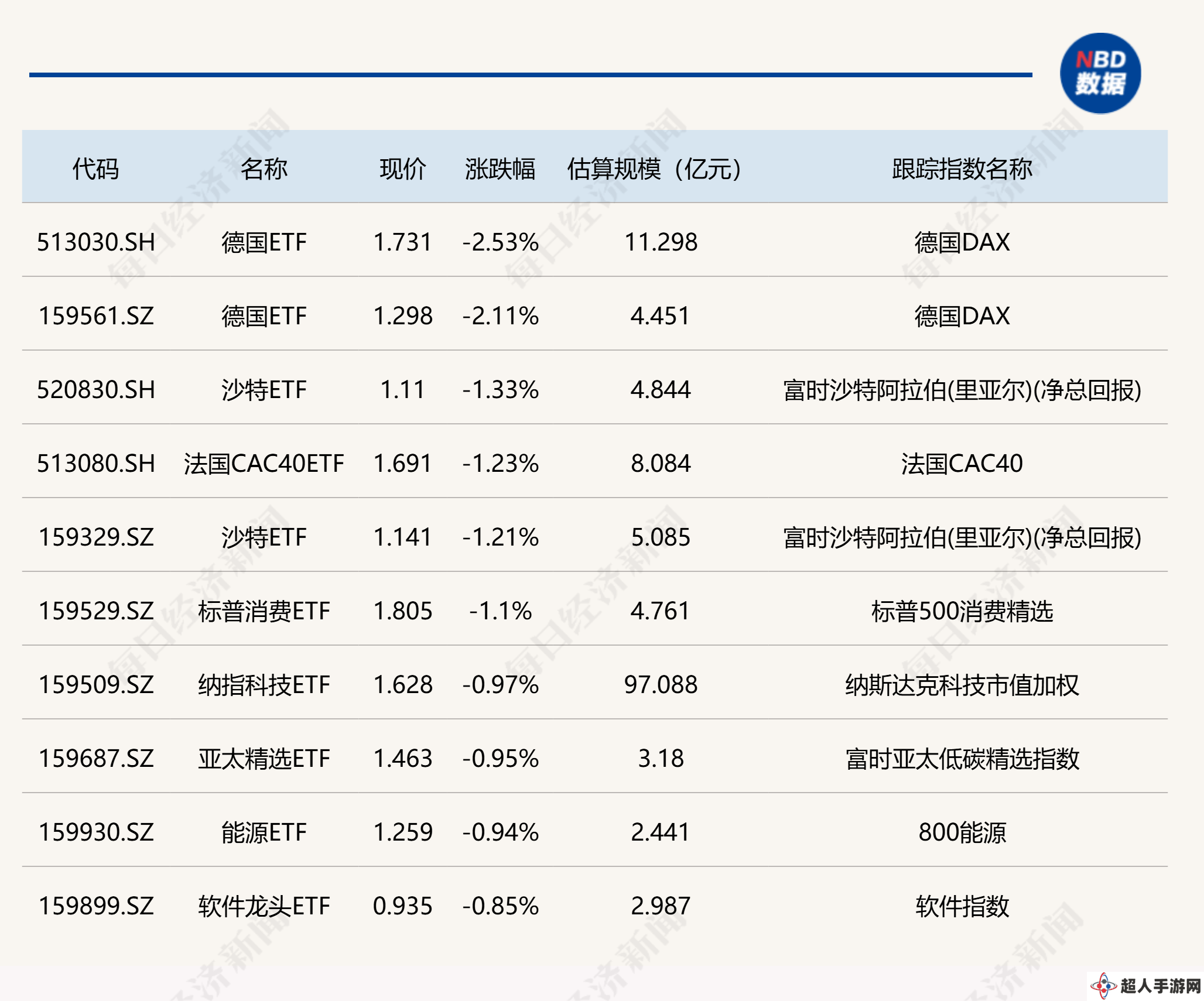This screenshot has width=1204, height=1001.
Task: Click price value 0.935
Action: (403, 906)
